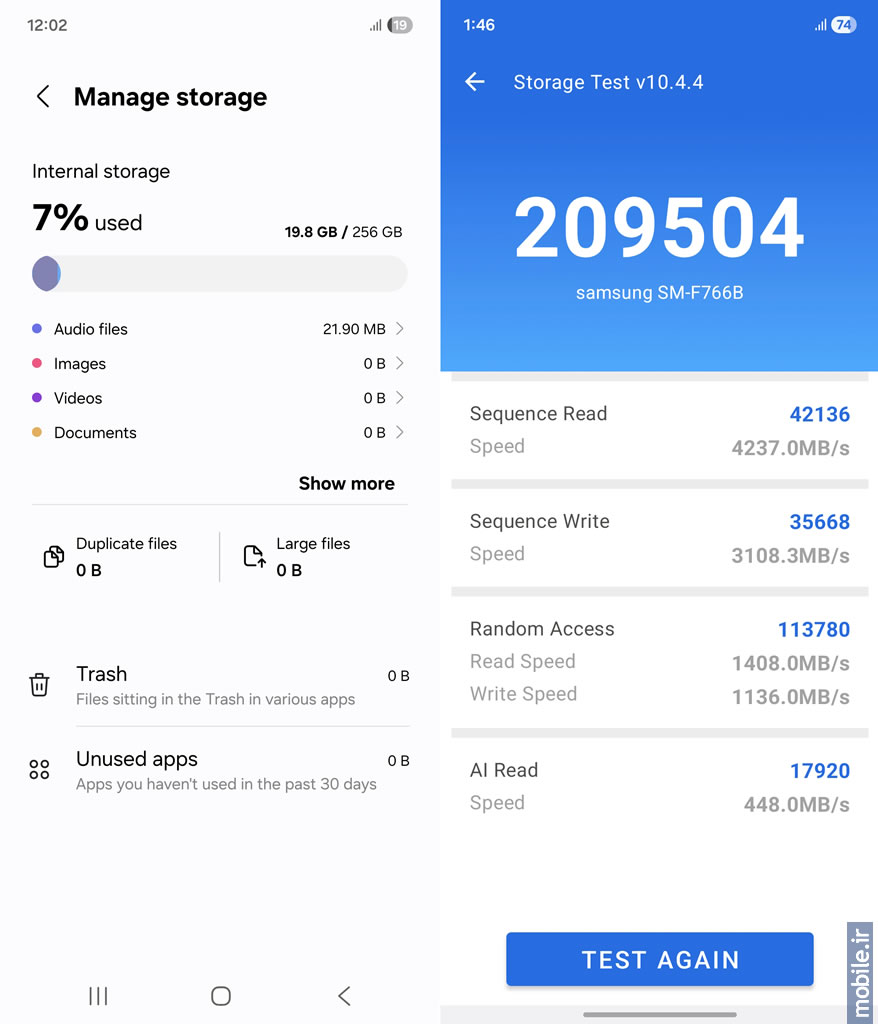
Task: Tap the internal storage usage bar
Action: pyautogui.click(x=220, y=274)
